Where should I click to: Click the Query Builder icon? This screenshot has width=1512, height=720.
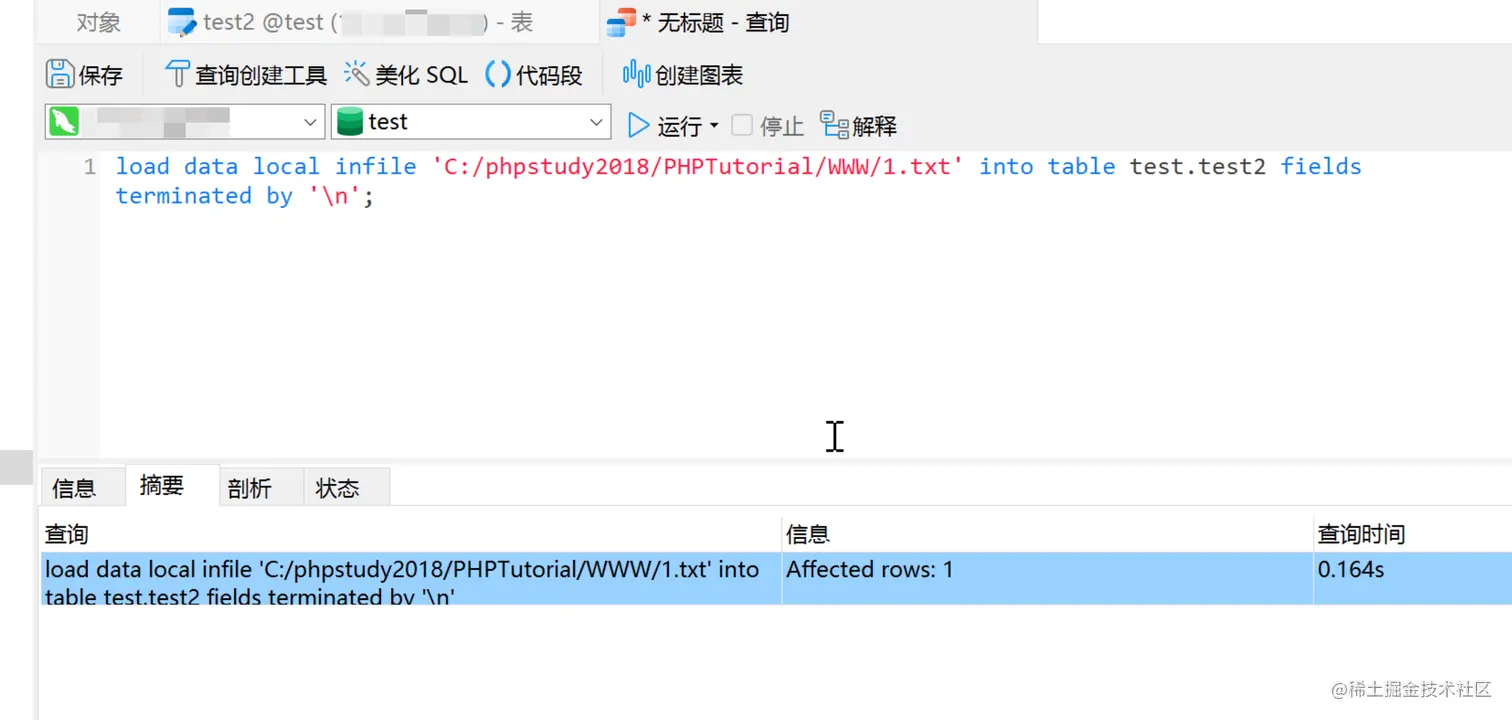177,74
